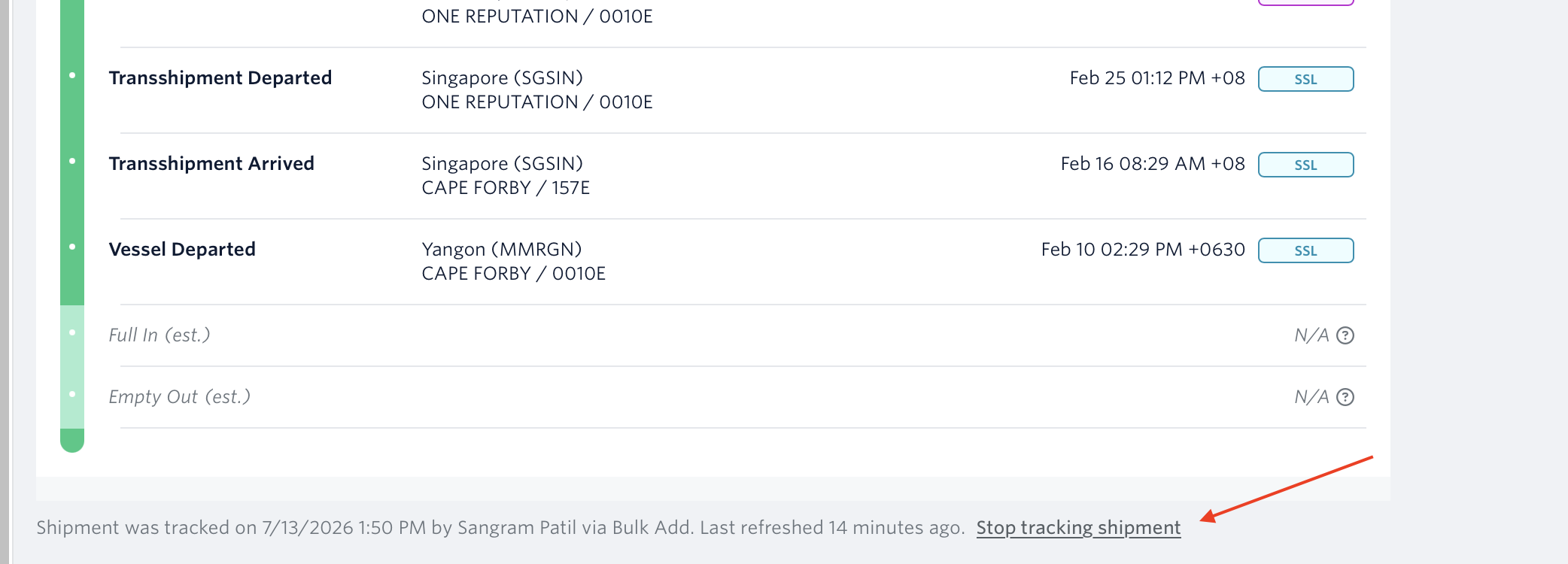The image size is (1568, 564).
Task: Click timeline dot for Transshipment Arrived
Action: [x=72, y=161]
